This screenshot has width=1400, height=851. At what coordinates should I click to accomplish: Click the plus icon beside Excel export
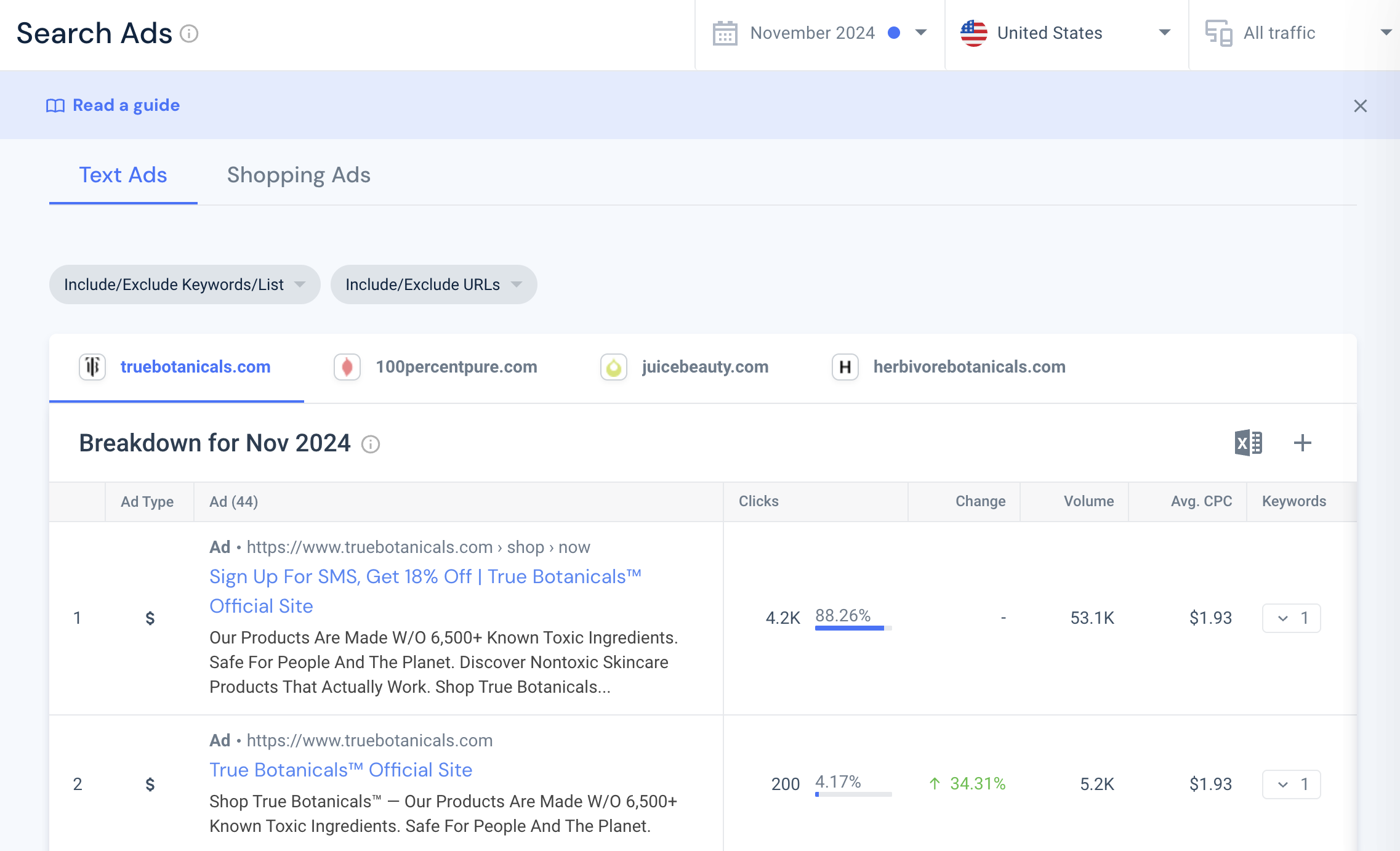1302,443
